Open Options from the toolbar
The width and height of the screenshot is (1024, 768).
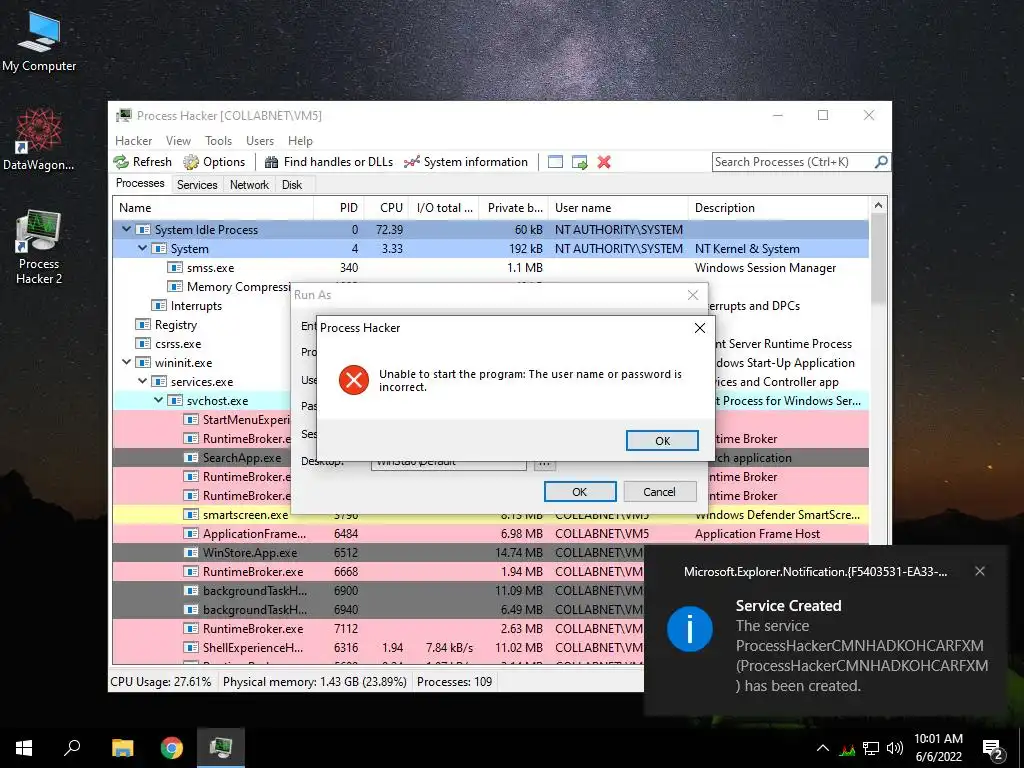(x=214, y=162)
